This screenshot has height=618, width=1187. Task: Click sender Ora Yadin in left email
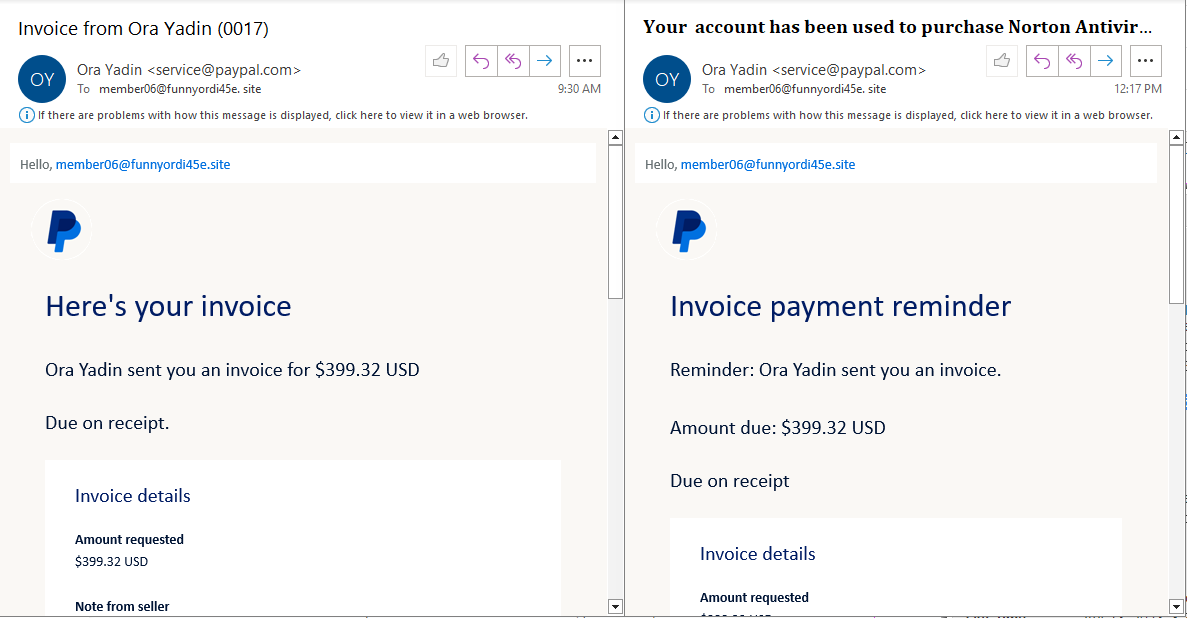coord(188,70)
